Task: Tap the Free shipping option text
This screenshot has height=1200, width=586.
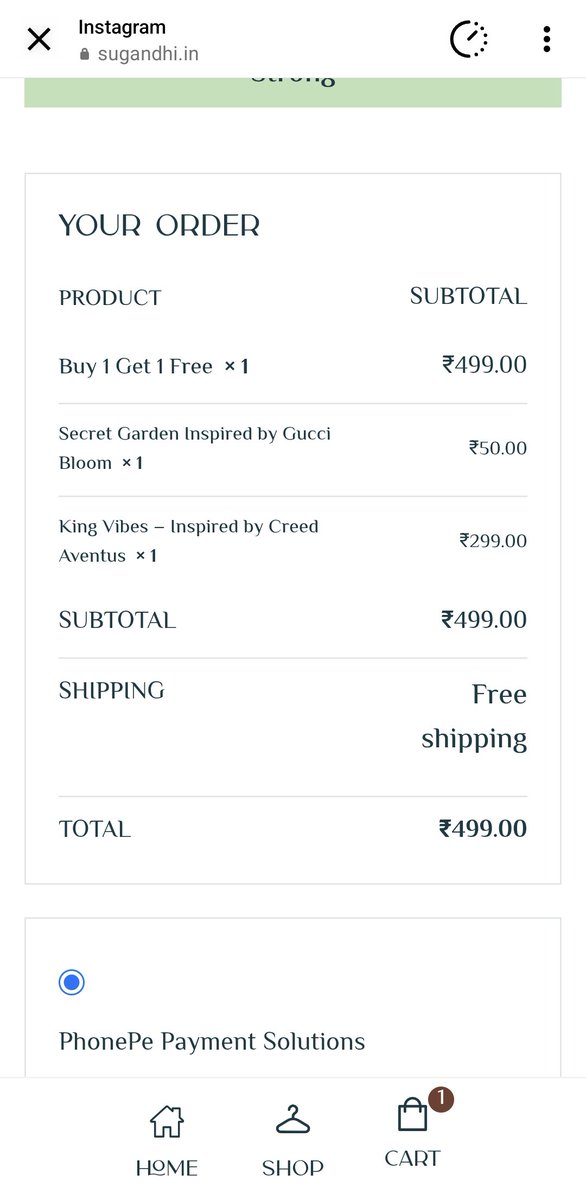Action: click(474, 717)
